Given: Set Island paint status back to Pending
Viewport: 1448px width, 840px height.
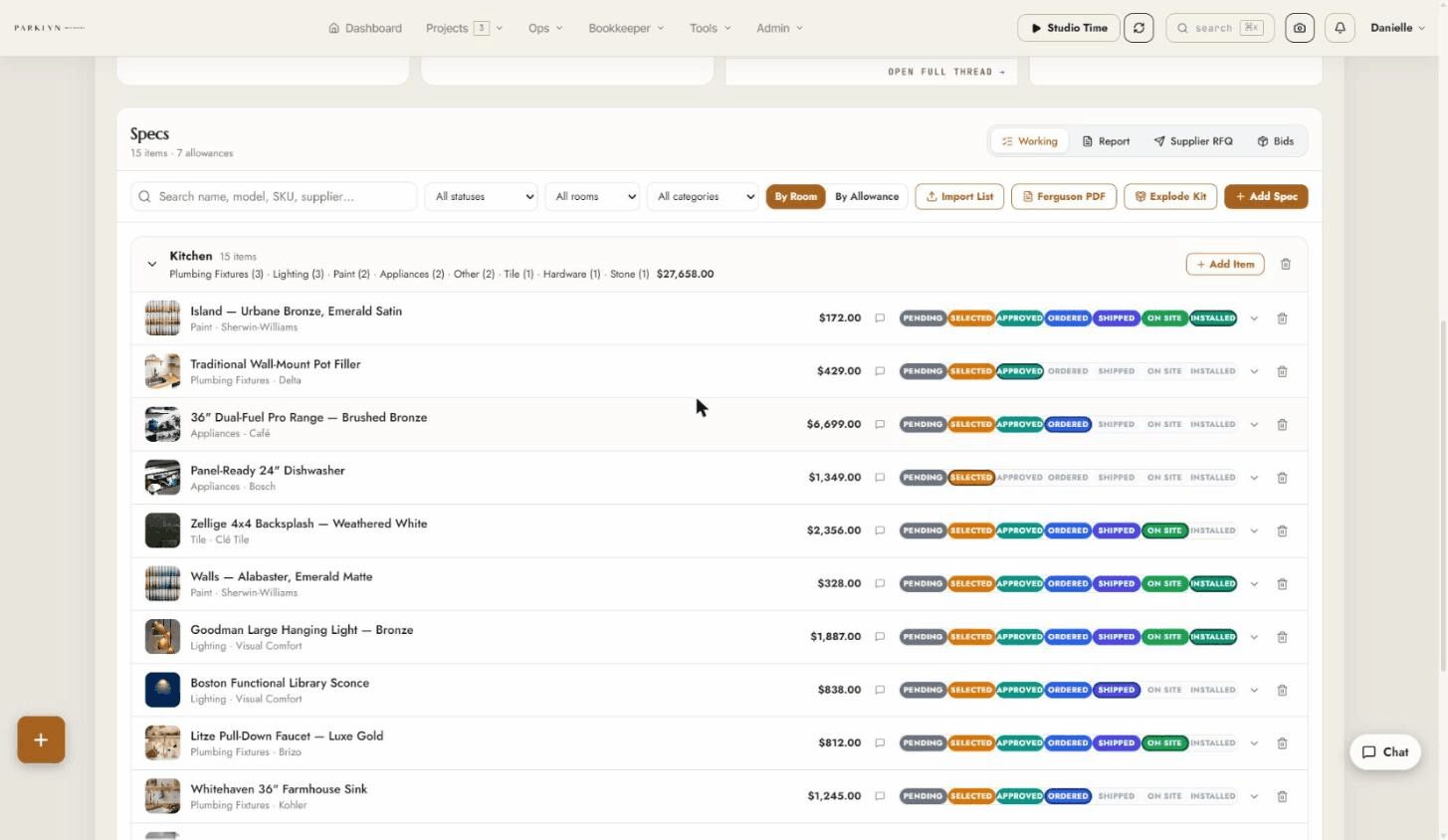Looking at the screenshot, I should (x=923, y=318).
